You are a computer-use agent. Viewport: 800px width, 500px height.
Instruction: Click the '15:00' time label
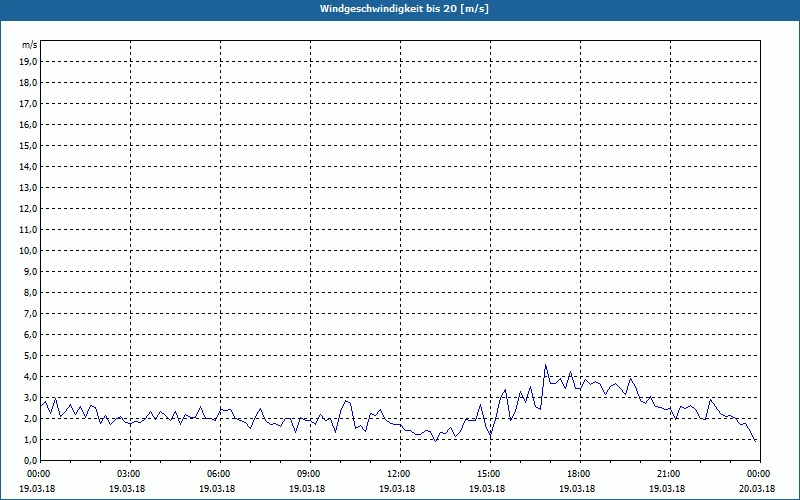[487, 474]
